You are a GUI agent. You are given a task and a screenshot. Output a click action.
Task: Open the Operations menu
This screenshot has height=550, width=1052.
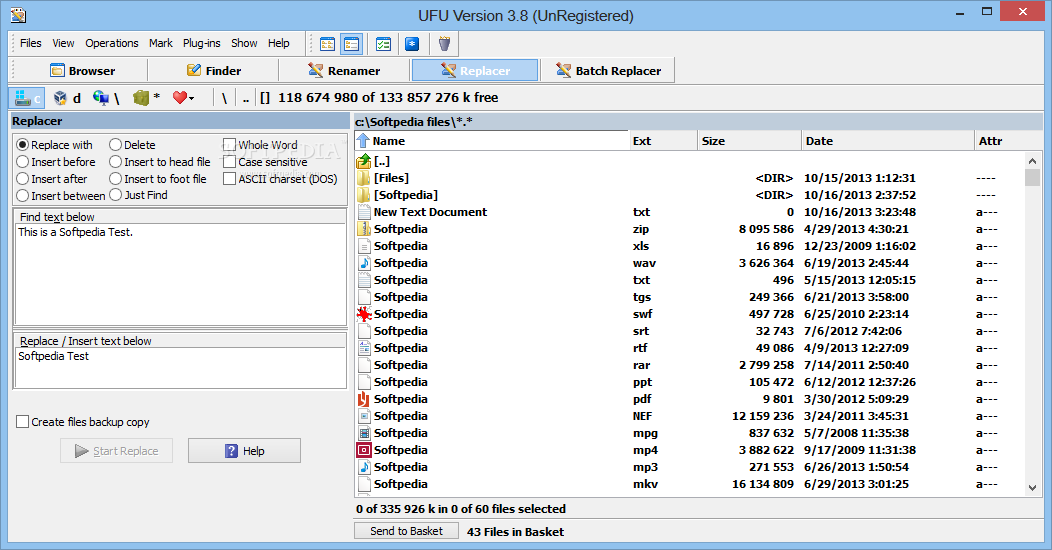pos(111,43)
